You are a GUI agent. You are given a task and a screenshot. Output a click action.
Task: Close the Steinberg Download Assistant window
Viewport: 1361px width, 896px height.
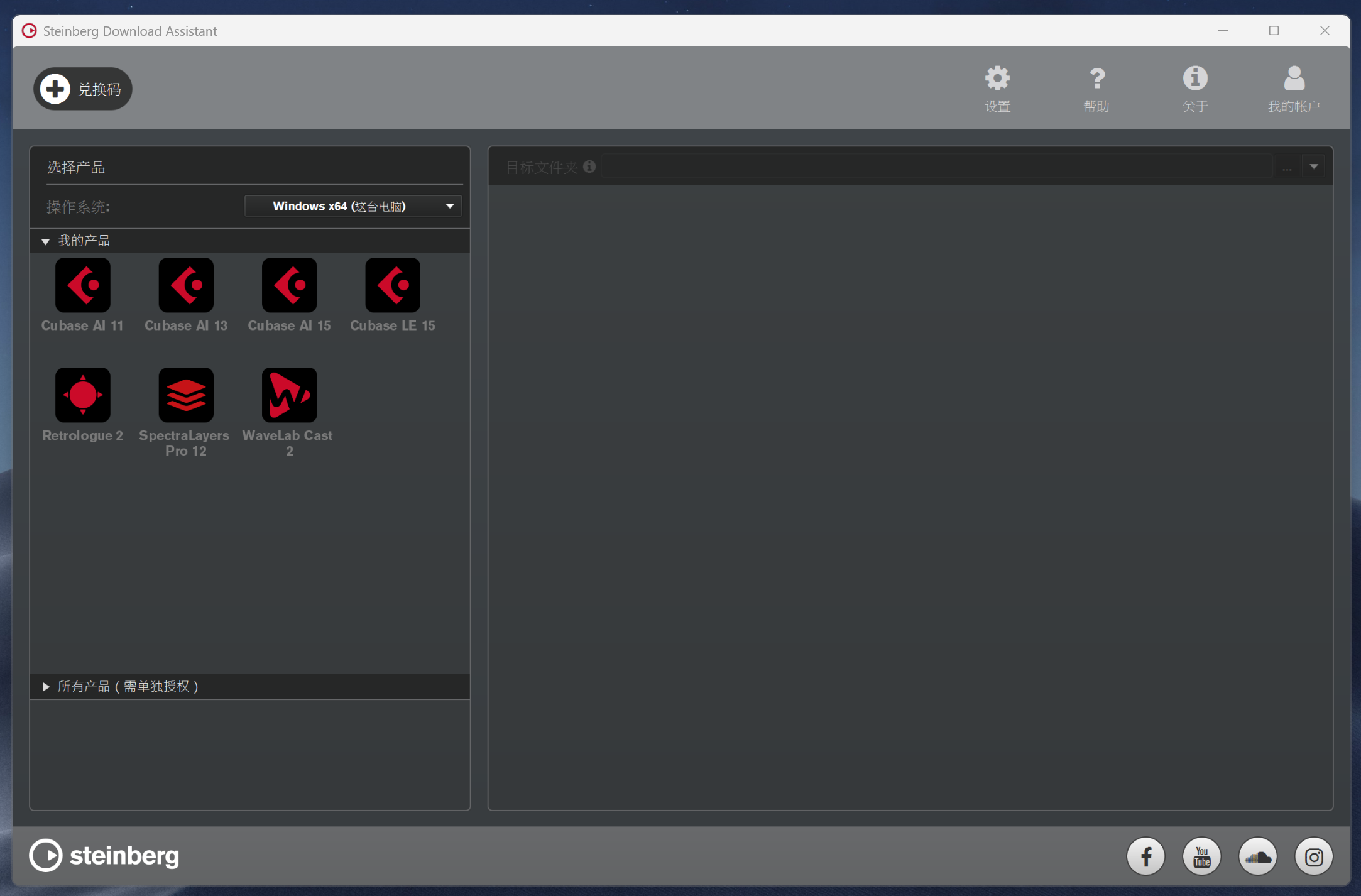click(x=1325, y=31)
